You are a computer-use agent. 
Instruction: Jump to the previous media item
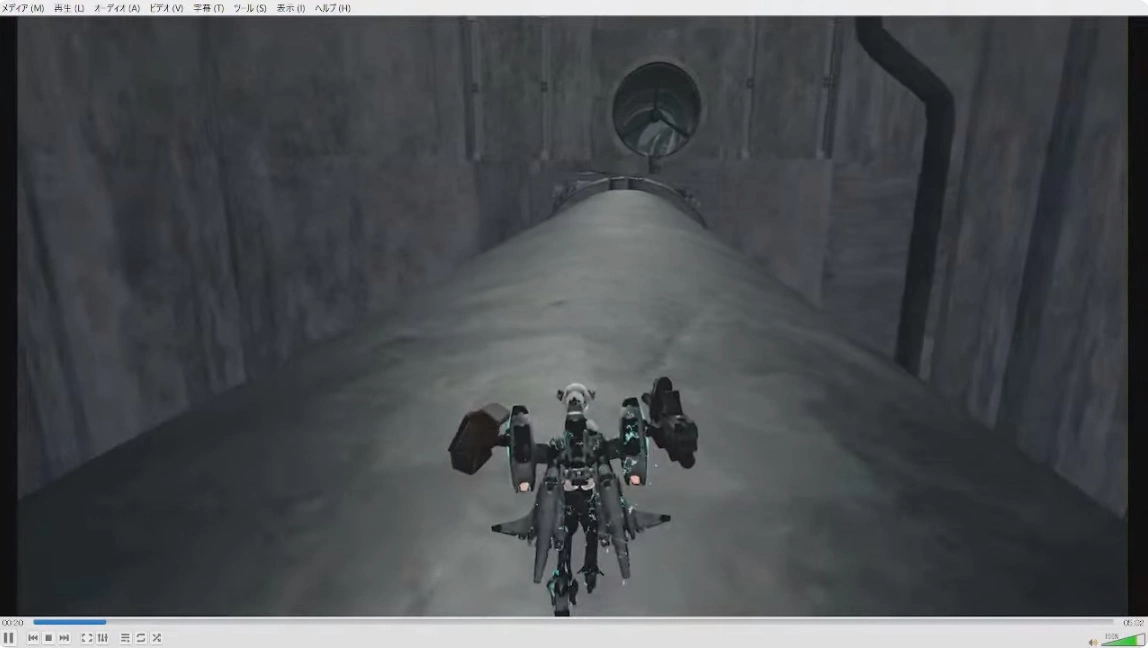coord(33,638)
